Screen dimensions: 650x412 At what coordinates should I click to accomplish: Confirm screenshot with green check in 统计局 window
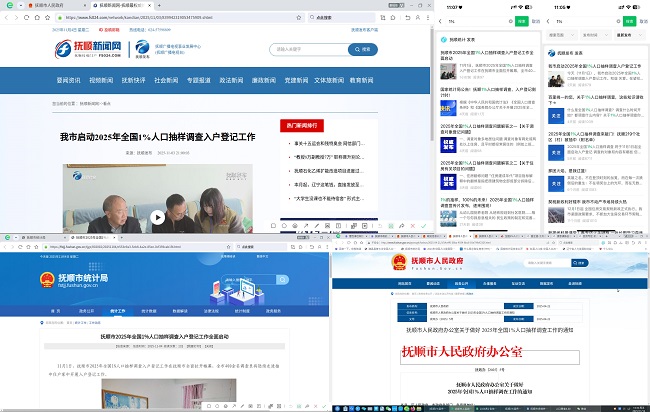pos(324,406)
